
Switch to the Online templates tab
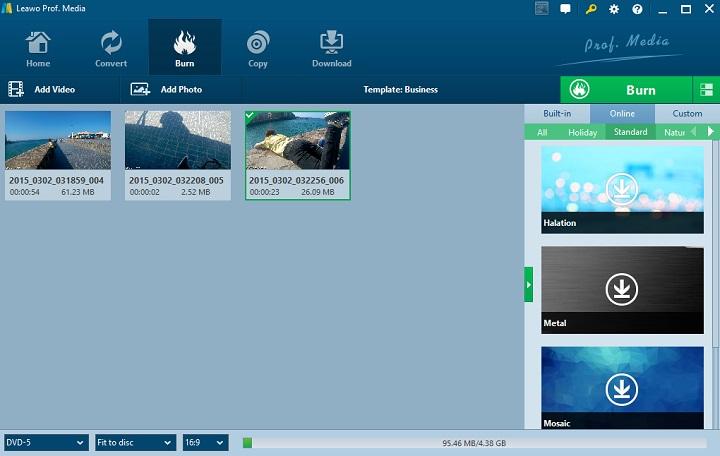point(622,113)
